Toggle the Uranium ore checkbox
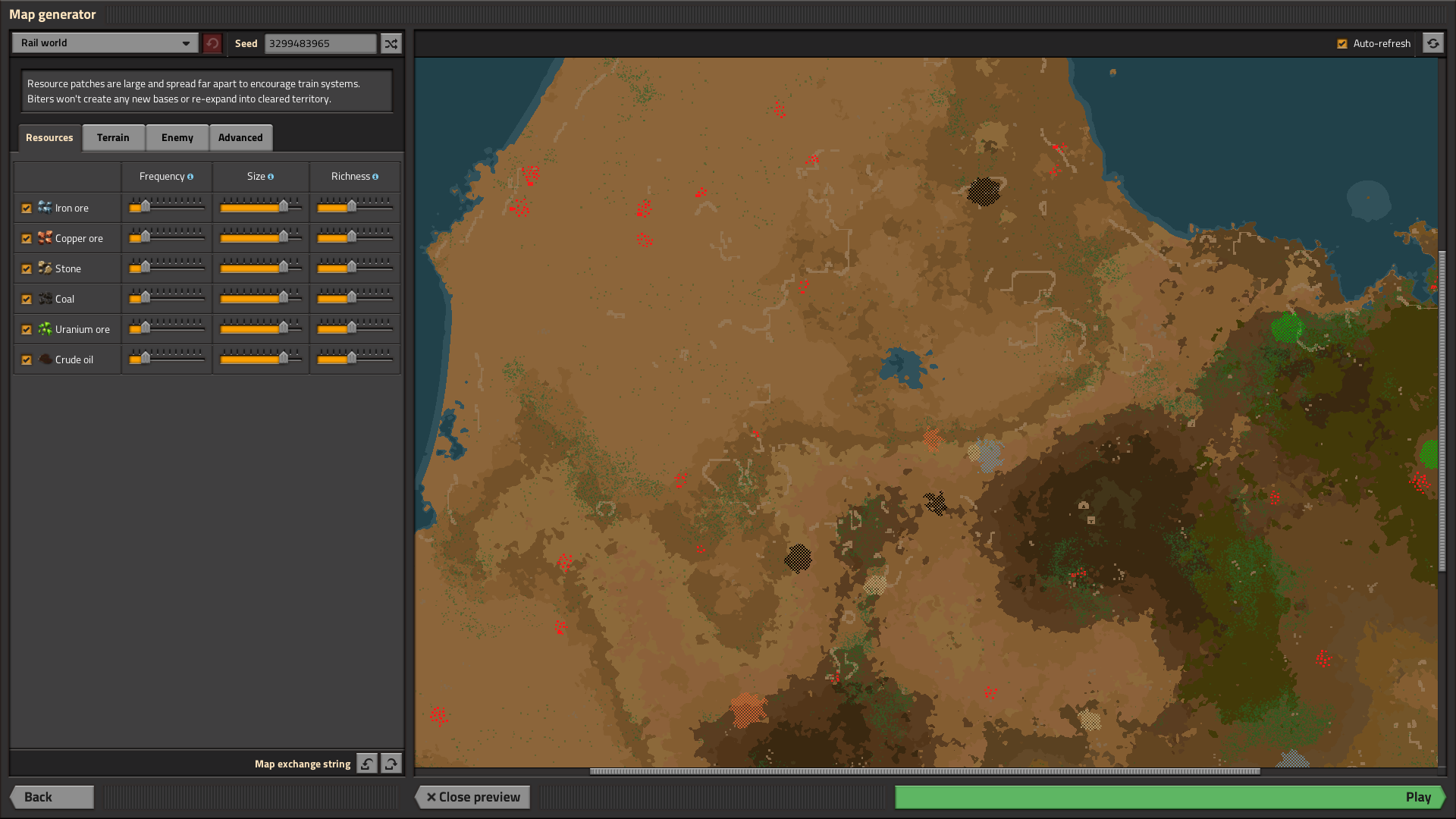Screen dimensions: 1456x819 (x=27, y=329)
